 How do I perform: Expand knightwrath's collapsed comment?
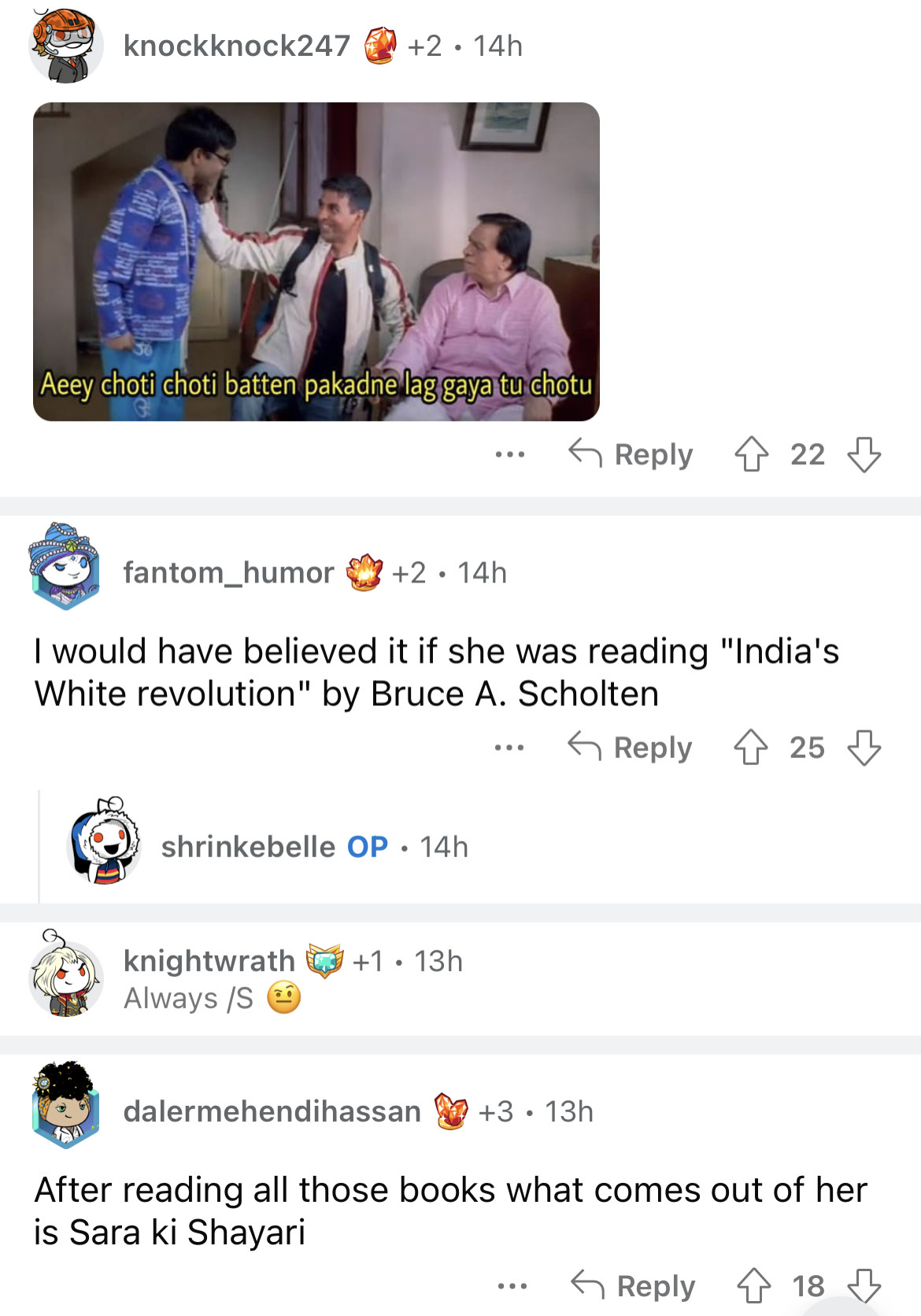(x=460, y=978)
